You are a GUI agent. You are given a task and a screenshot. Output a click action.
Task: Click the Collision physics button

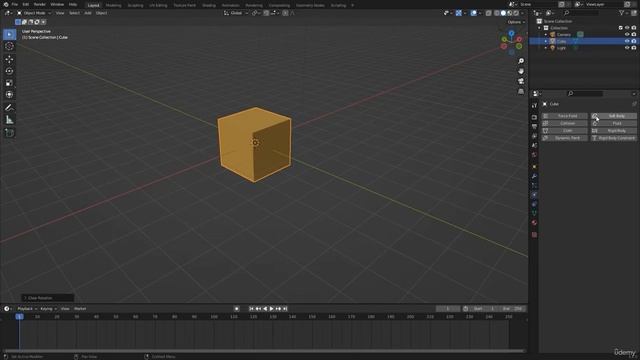(564, 123)
